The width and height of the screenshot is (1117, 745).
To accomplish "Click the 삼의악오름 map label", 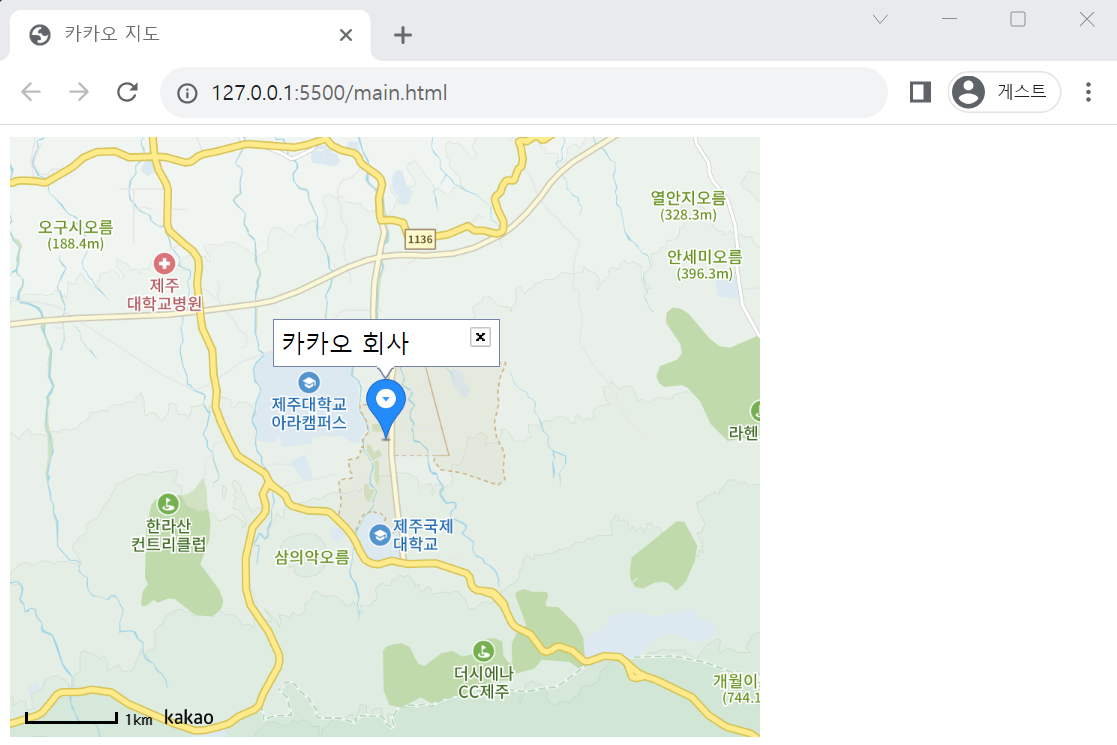I will click(x=312, y=557).
